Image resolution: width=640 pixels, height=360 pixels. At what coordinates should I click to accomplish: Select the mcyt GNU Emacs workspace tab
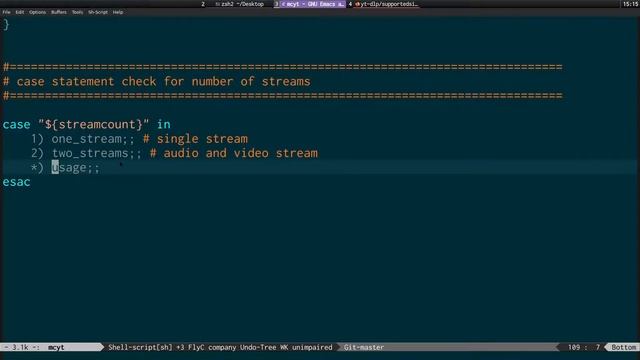(x=310, y=4)
